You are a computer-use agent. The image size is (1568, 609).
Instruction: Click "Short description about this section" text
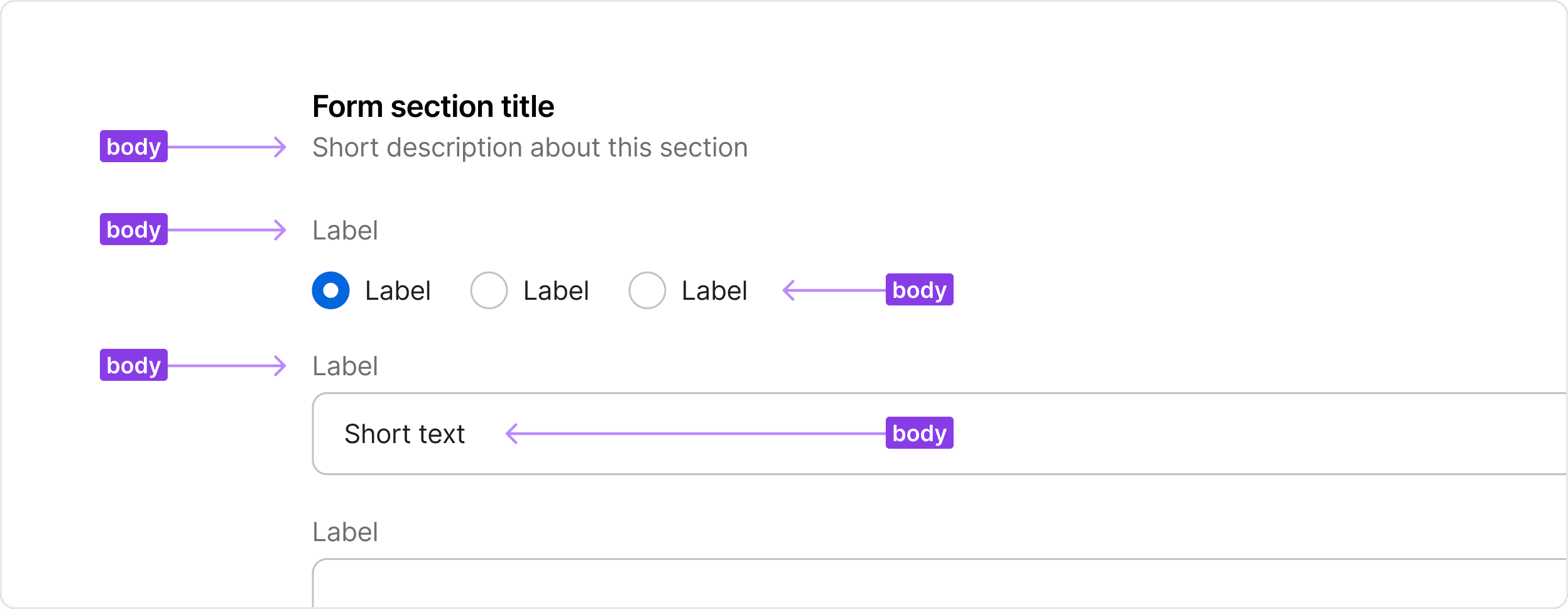pos(530,148)
